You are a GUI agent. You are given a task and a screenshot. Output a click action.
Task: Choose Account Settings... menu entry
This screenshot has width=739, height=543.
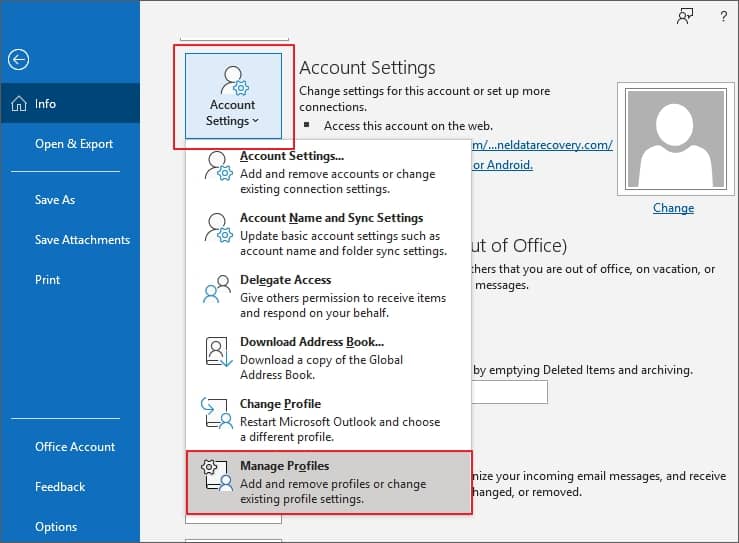[x=328, y=172]
